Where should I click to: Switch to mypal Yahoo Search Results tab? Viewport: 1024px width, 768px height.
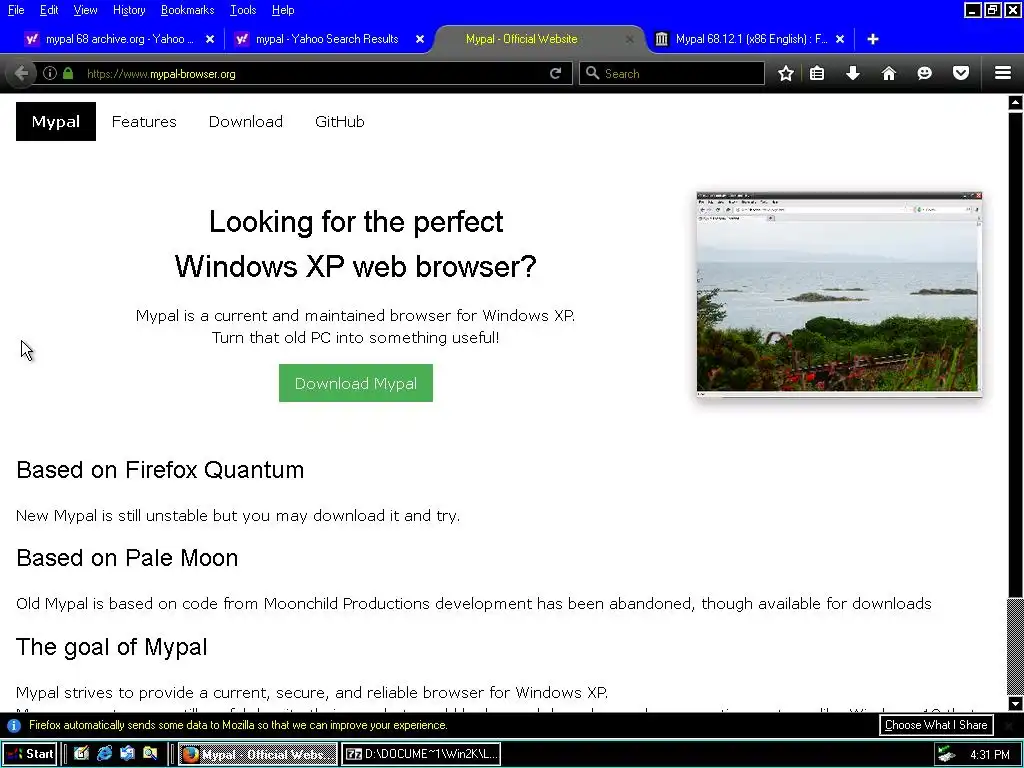point(327,39)
